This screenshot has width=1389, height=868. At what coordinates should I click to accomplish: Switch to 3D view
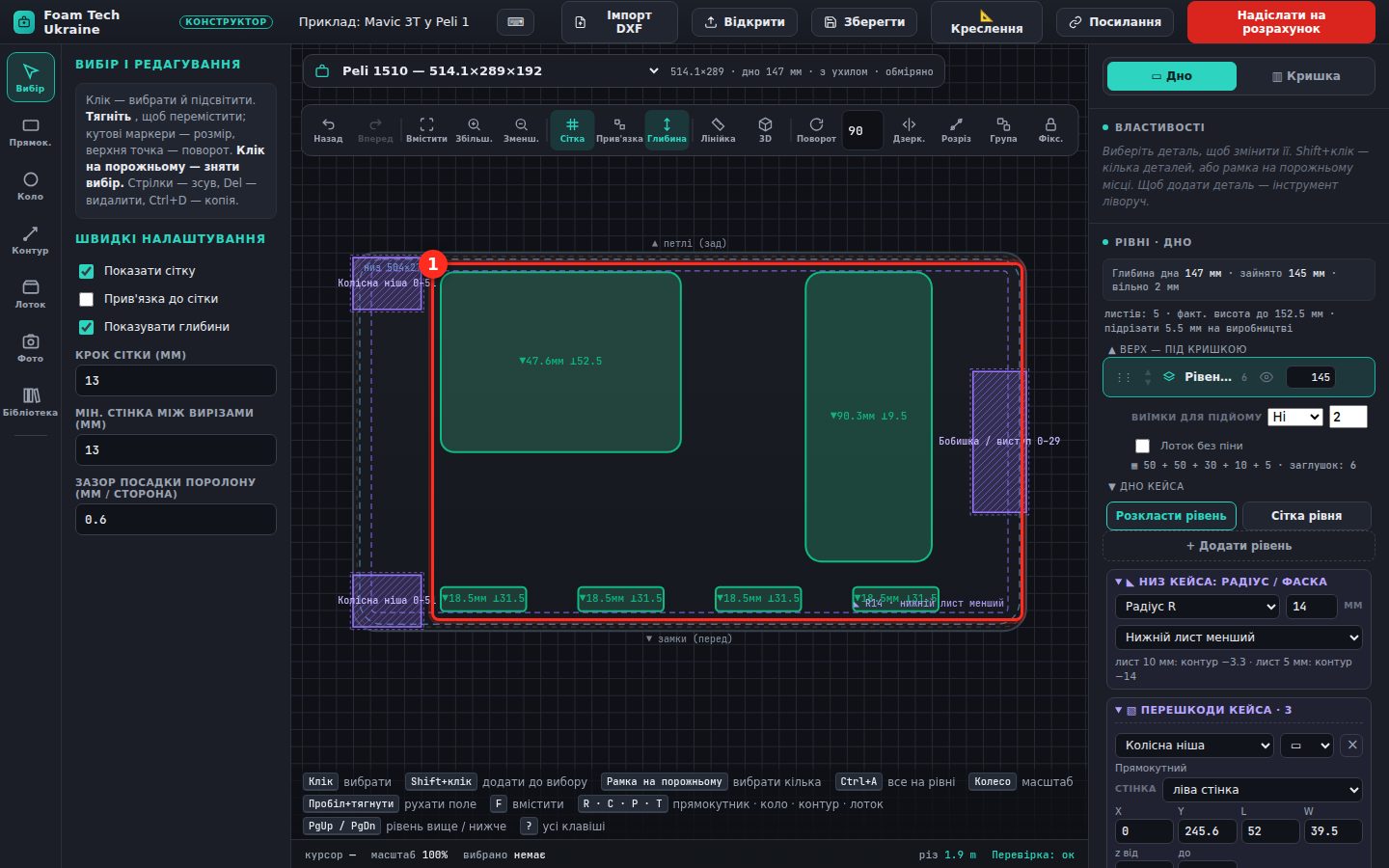[x=765, y=130]
